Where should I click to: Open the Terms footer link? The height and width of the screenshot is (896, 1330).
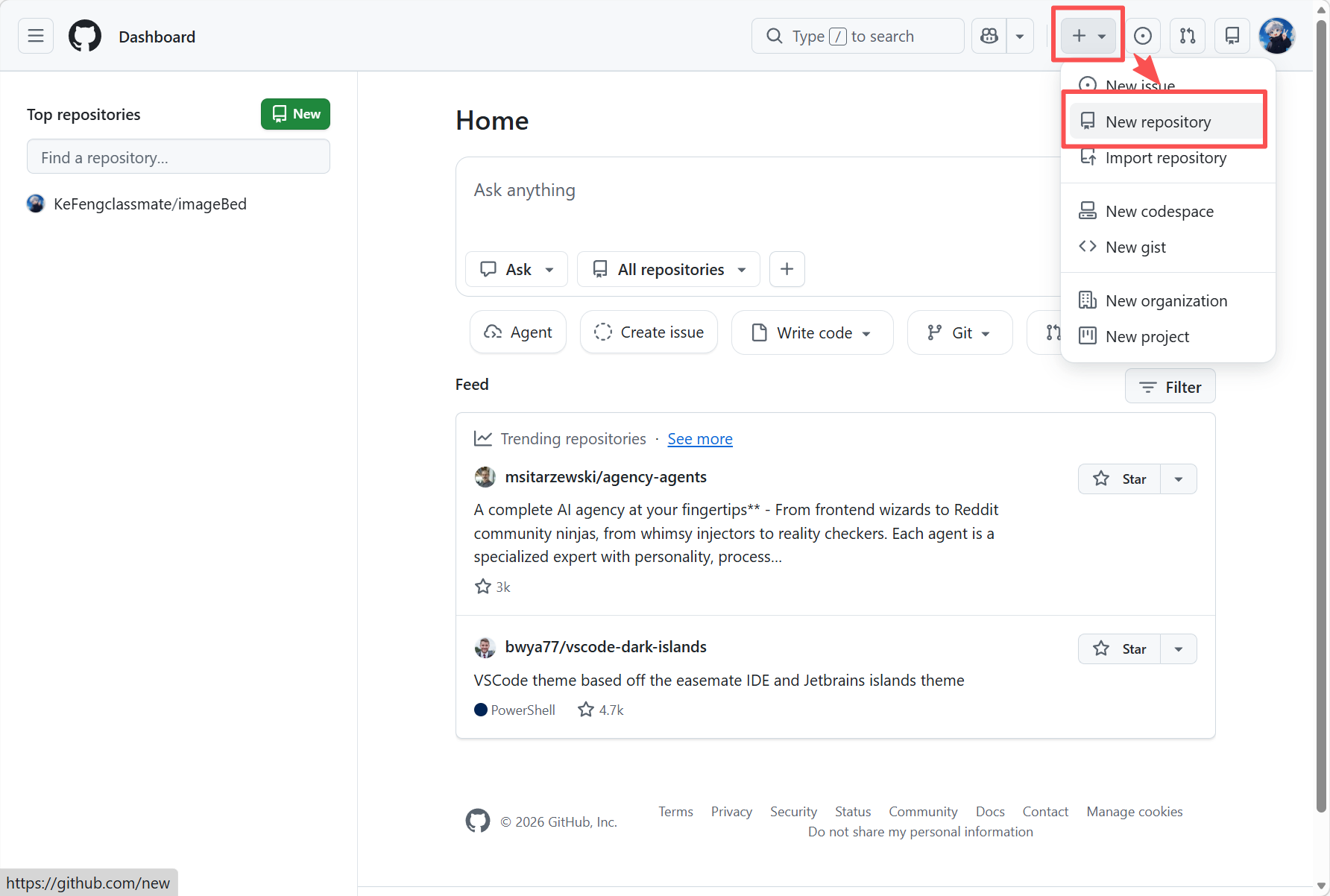pos(675,811)
